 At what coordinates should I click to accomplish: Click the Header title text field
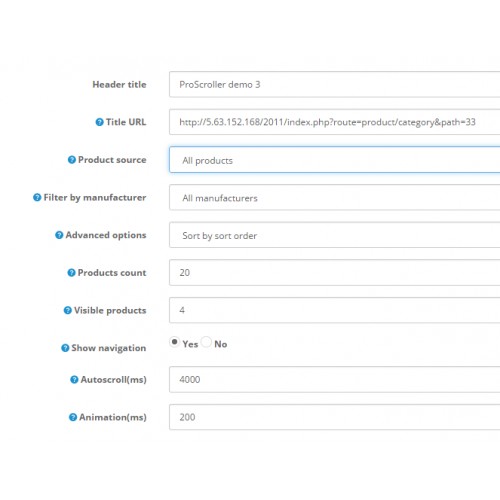click(334, 84)
